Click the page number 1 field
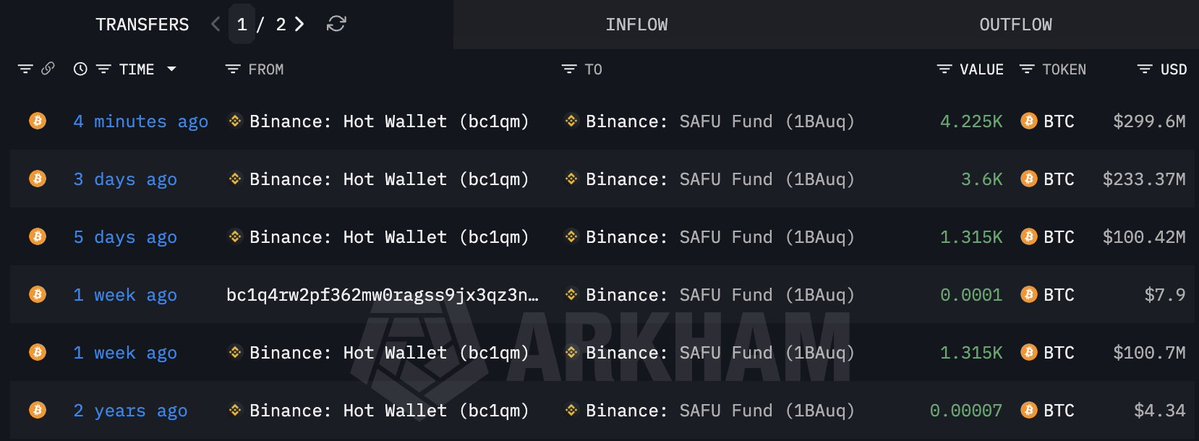Image resolution: width=1199 pixels, height=441 pixels. [x=242, y=24]
